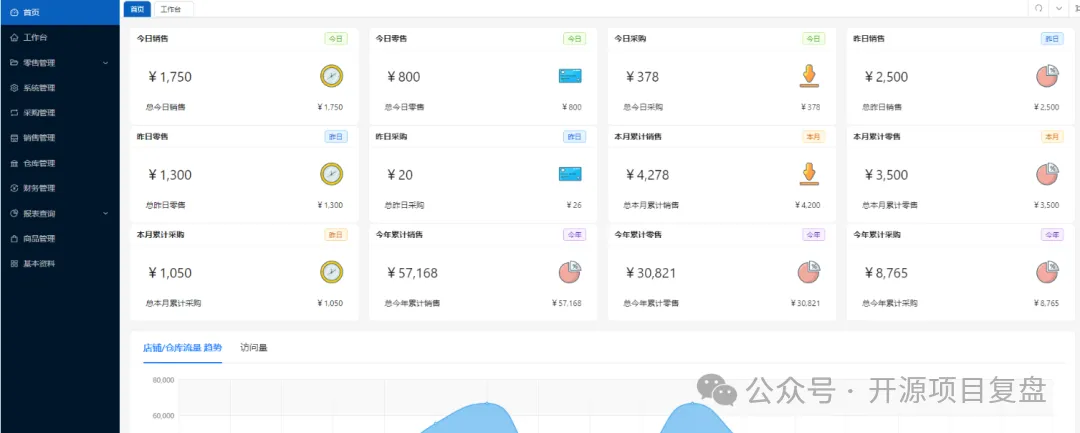Screen dimensions: 1080x433
Task: Select the 店铺/仓库流量 趋势 chart tab
Action: [183, 348]
